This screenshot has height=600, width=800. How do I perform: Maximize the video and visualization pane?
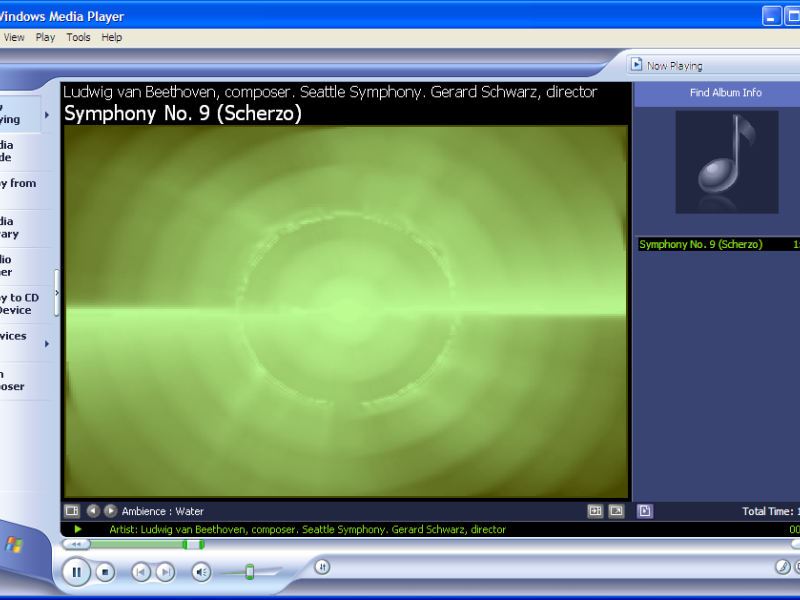(x=595, y=511)
